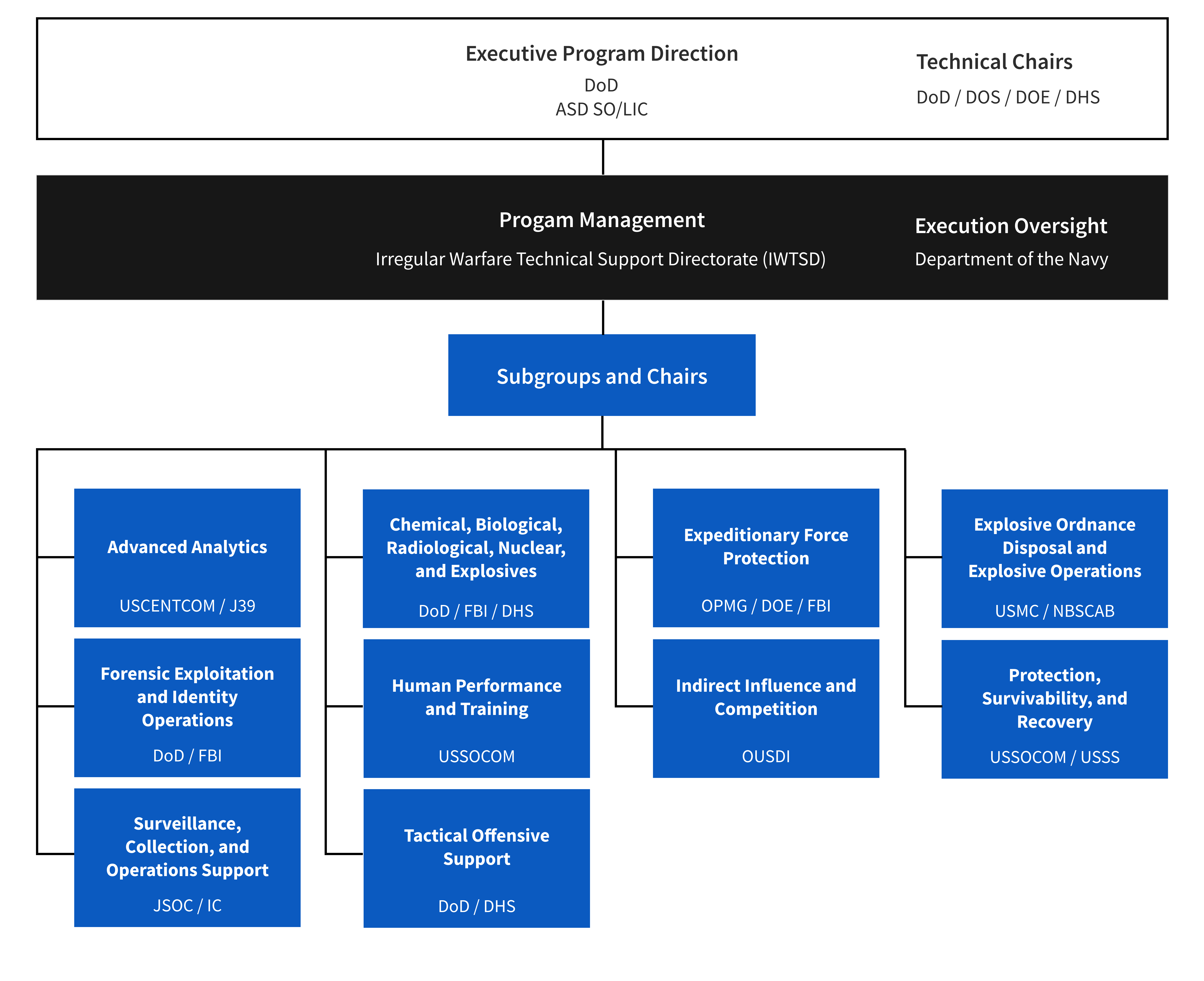Click Irregular Warfare Technical Support Directorate text
This screenshot has height=981, width=1204.
click(x=600, y=259)
